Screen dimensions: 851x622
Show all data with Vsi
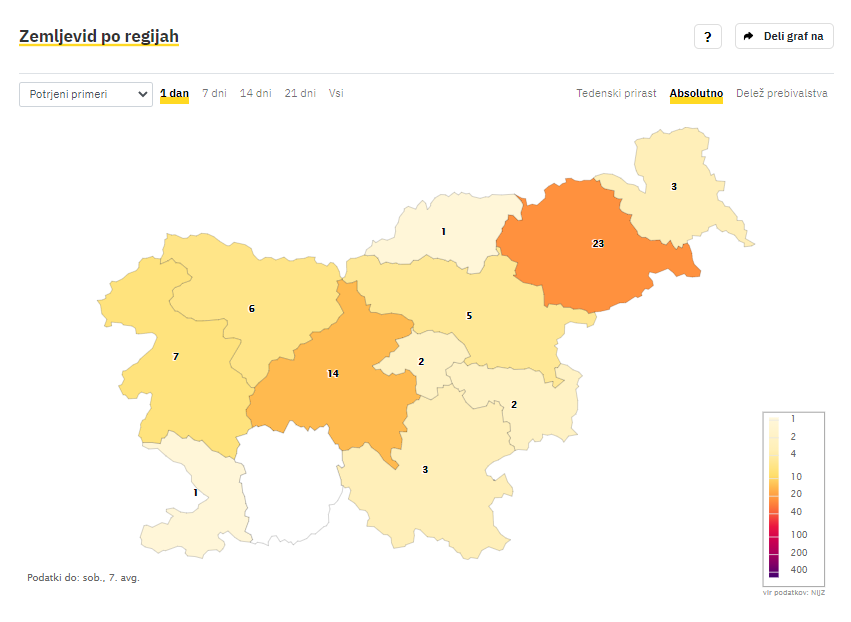336,93
